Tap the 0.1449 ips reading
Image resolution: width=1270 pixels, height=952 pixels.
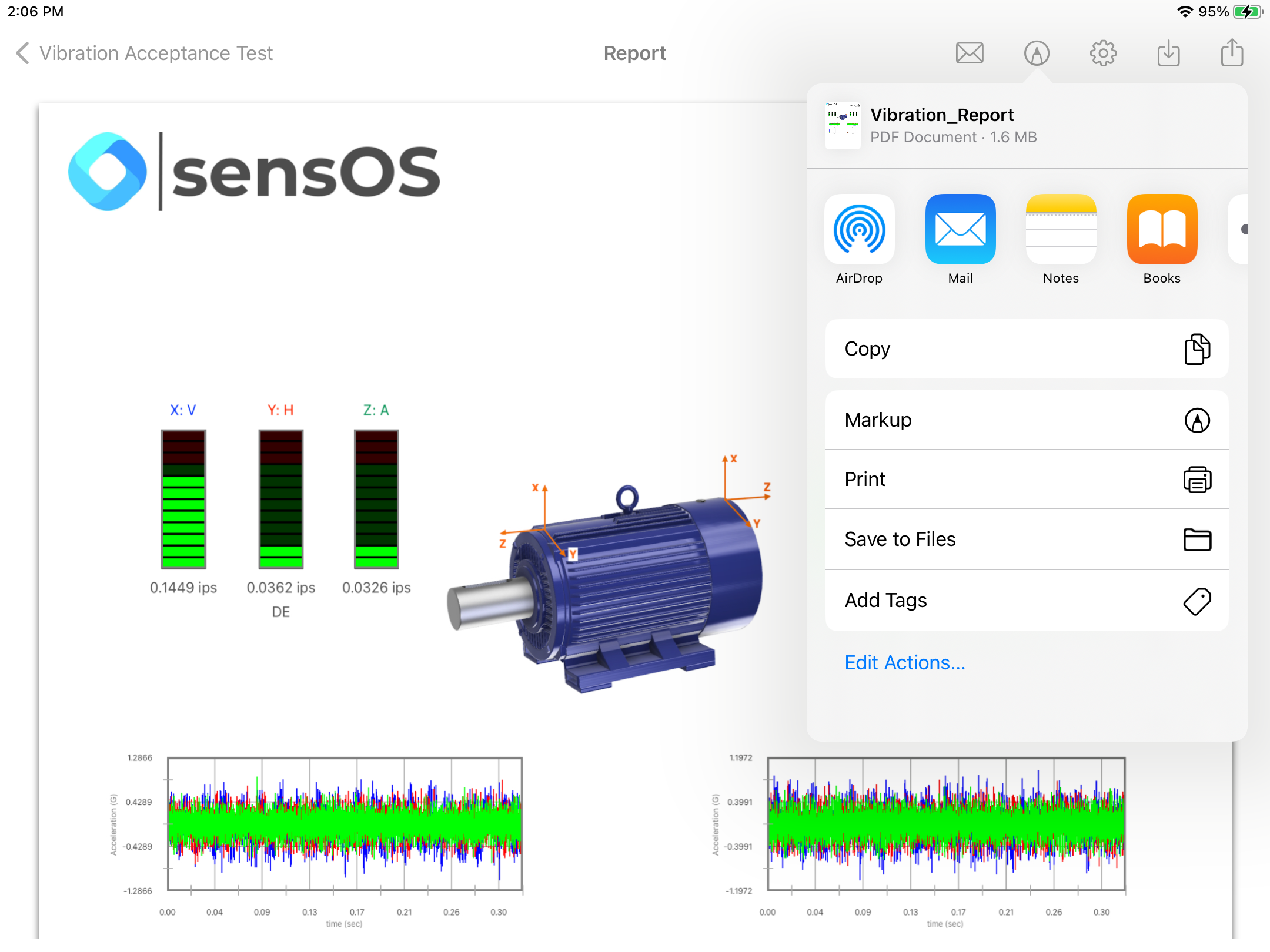pyautogui.click(x=183, y=588)
